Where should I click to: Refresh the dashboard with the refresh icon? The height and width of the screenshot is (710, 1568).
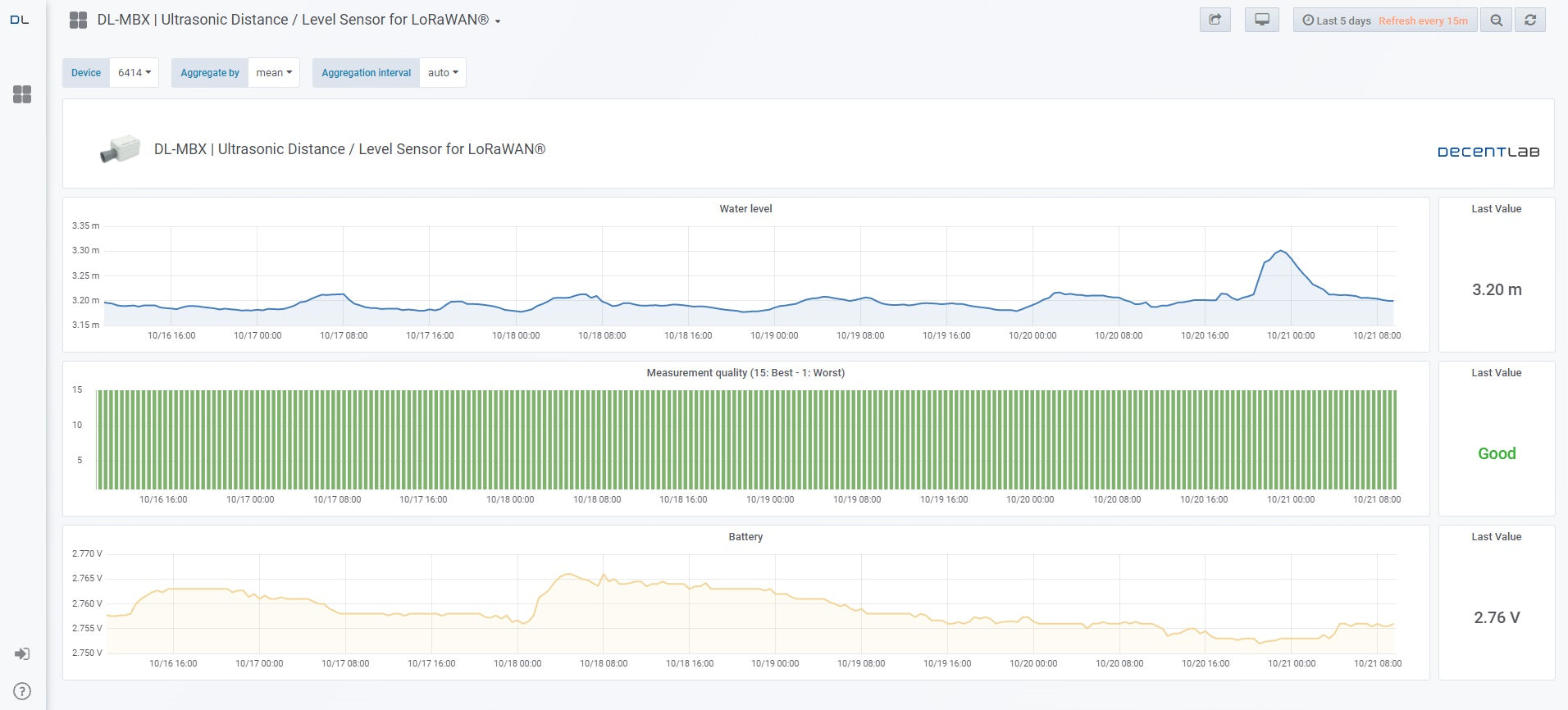[x=1529, y=20]
